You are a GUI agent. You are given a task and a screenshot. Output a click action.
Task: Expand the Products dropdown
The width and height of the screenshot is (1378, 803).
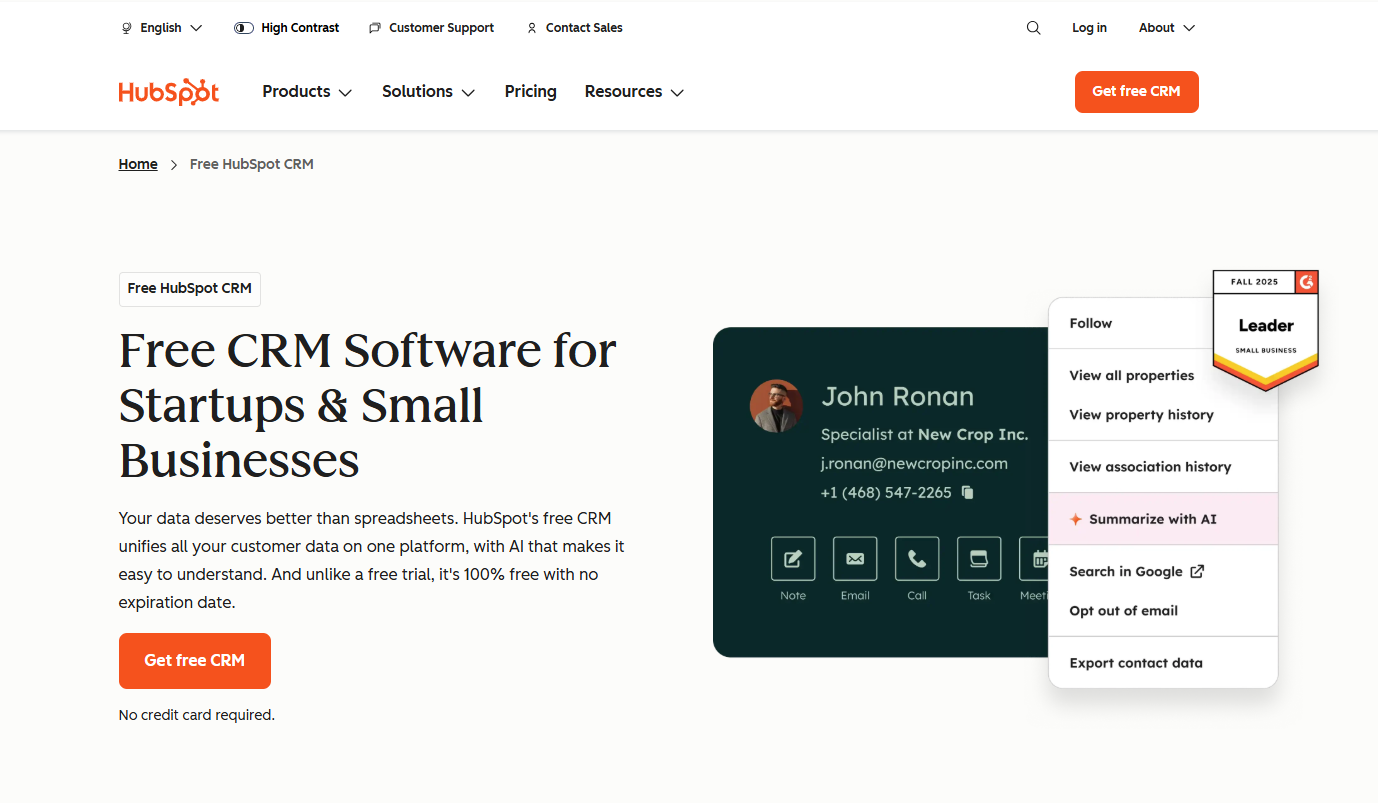click(306, 91)
